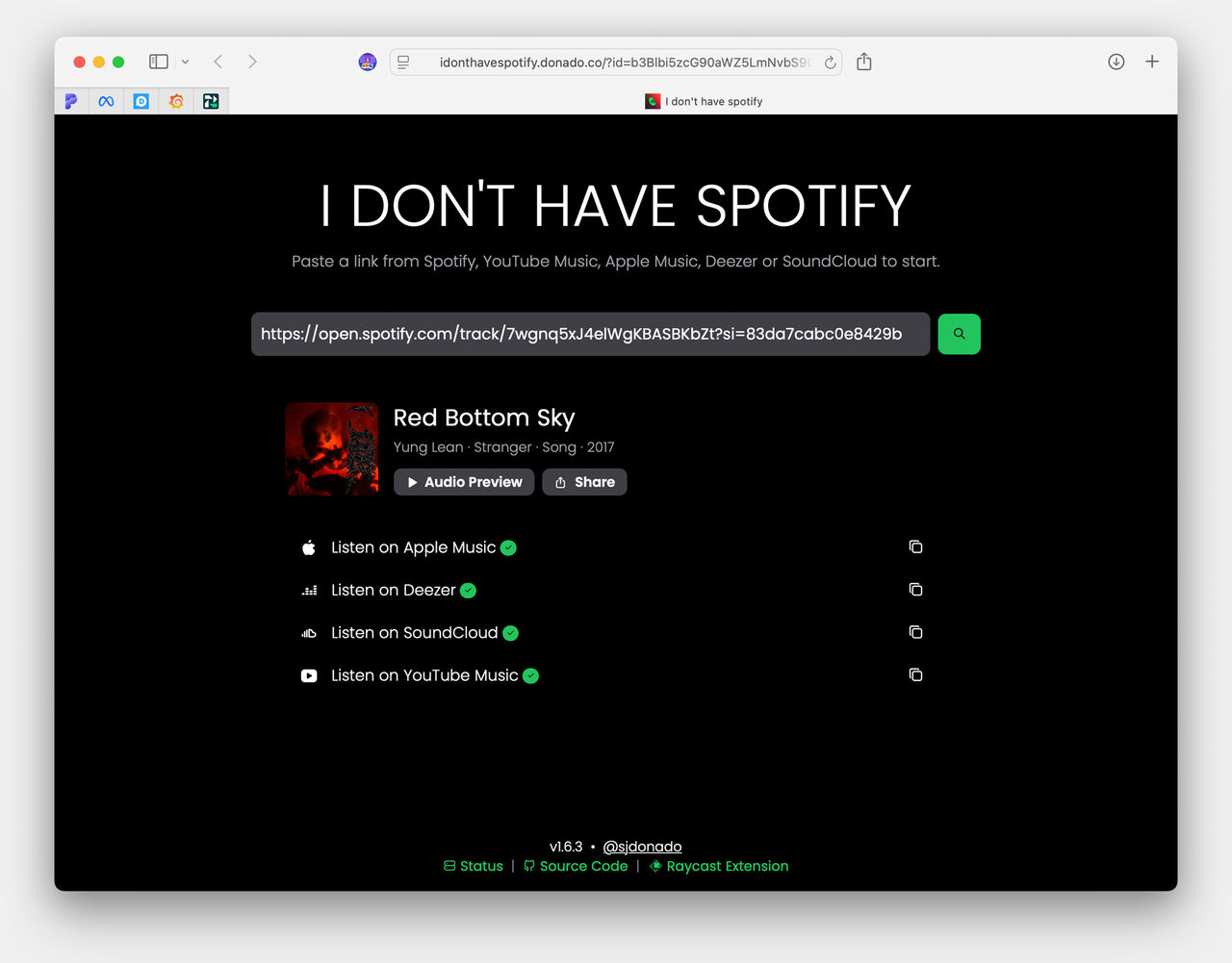Click the Red Bottom Sky album artwork

tap(331, 448)
